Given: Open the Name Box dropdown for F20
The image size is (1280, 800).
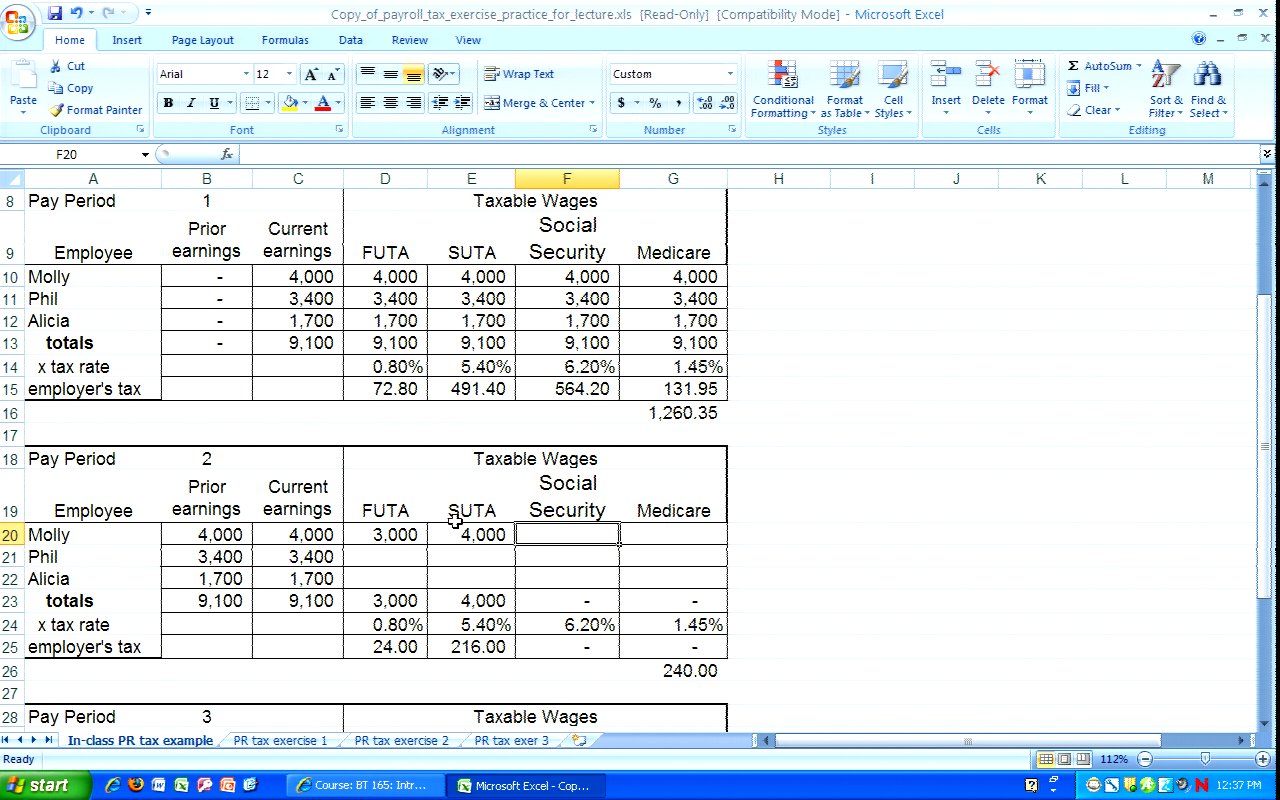Looking at the screenshot, I should (145, 154).
